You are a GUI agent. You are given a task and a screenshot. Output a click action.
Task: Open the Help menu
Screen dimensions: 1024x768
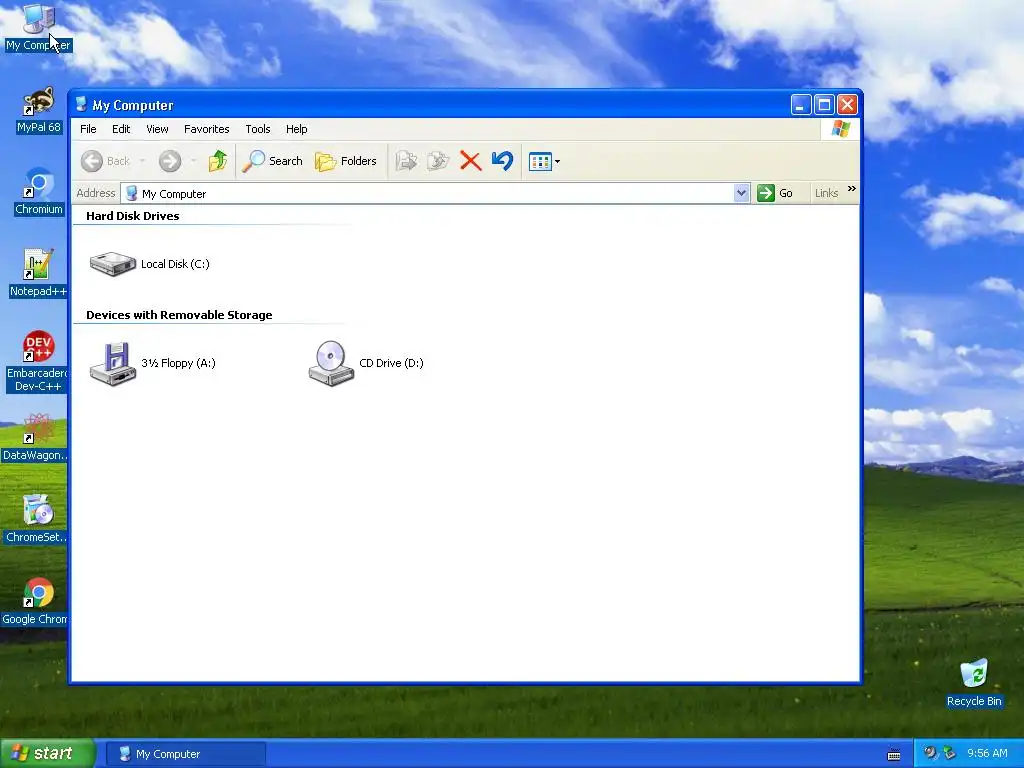296,129
